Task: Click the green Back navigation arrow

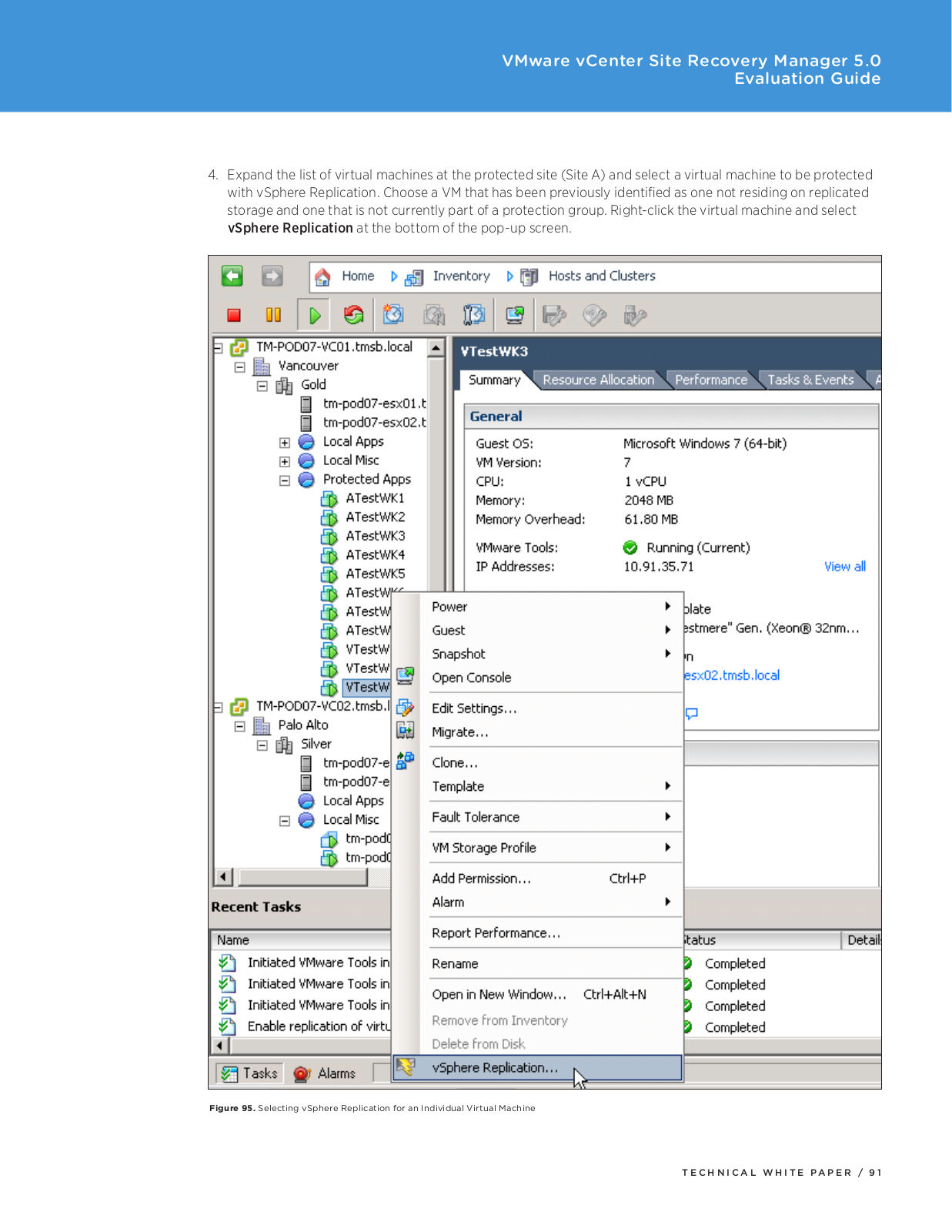Action: click(232, 276)
